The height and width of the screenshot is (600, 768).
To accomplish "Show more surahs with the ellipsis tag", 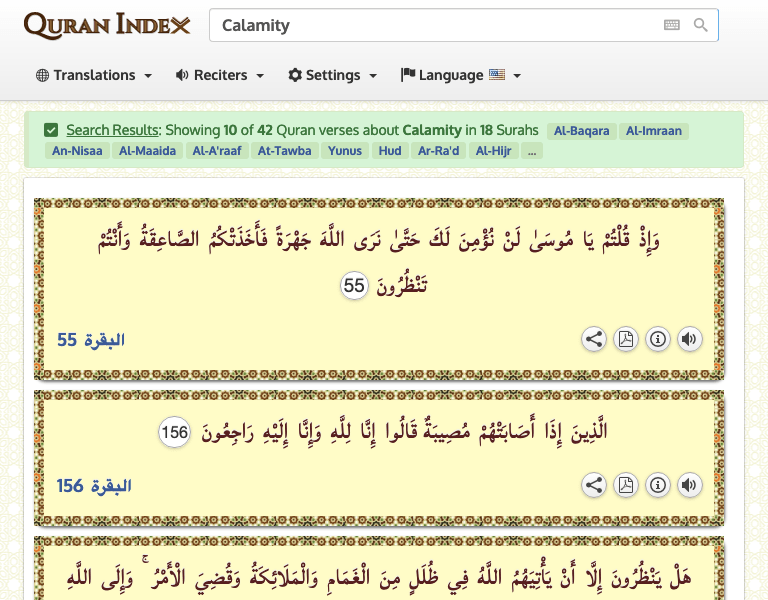I will coord(532,151).
